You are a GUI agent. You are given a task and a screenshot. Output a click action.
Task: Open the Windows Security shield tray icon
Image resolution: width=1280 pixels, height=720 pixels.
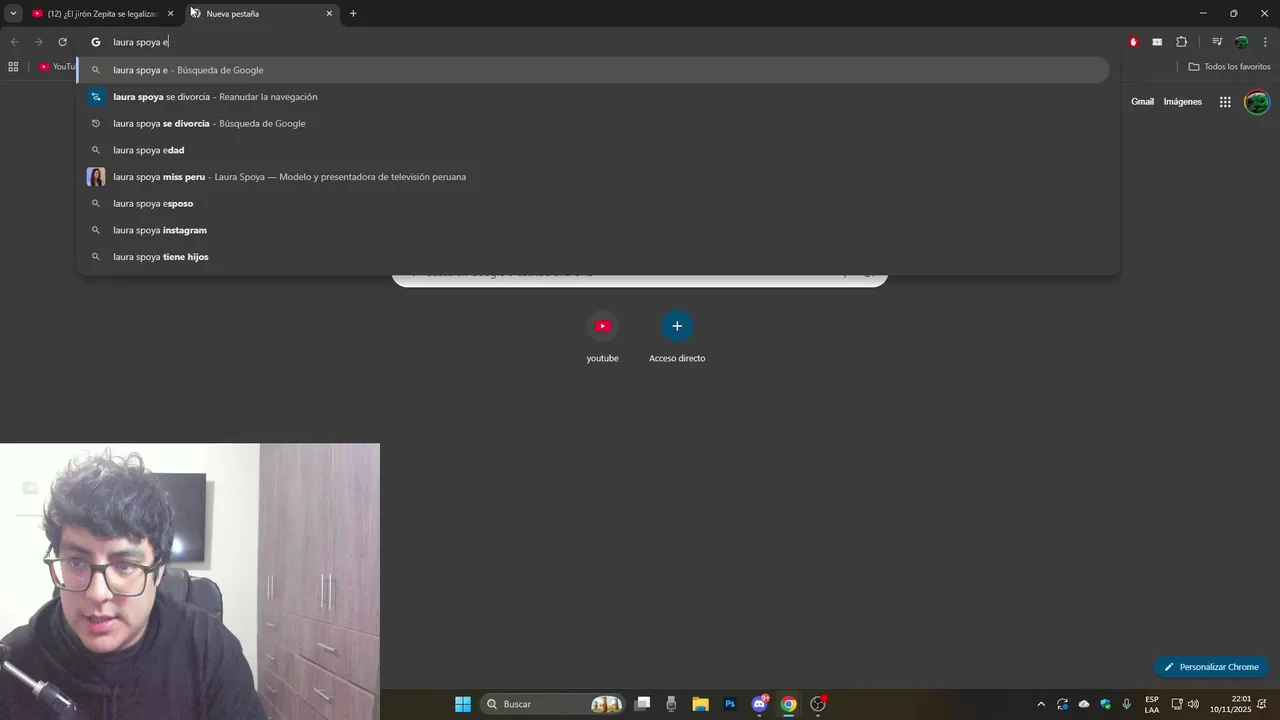pos(1105,704)
